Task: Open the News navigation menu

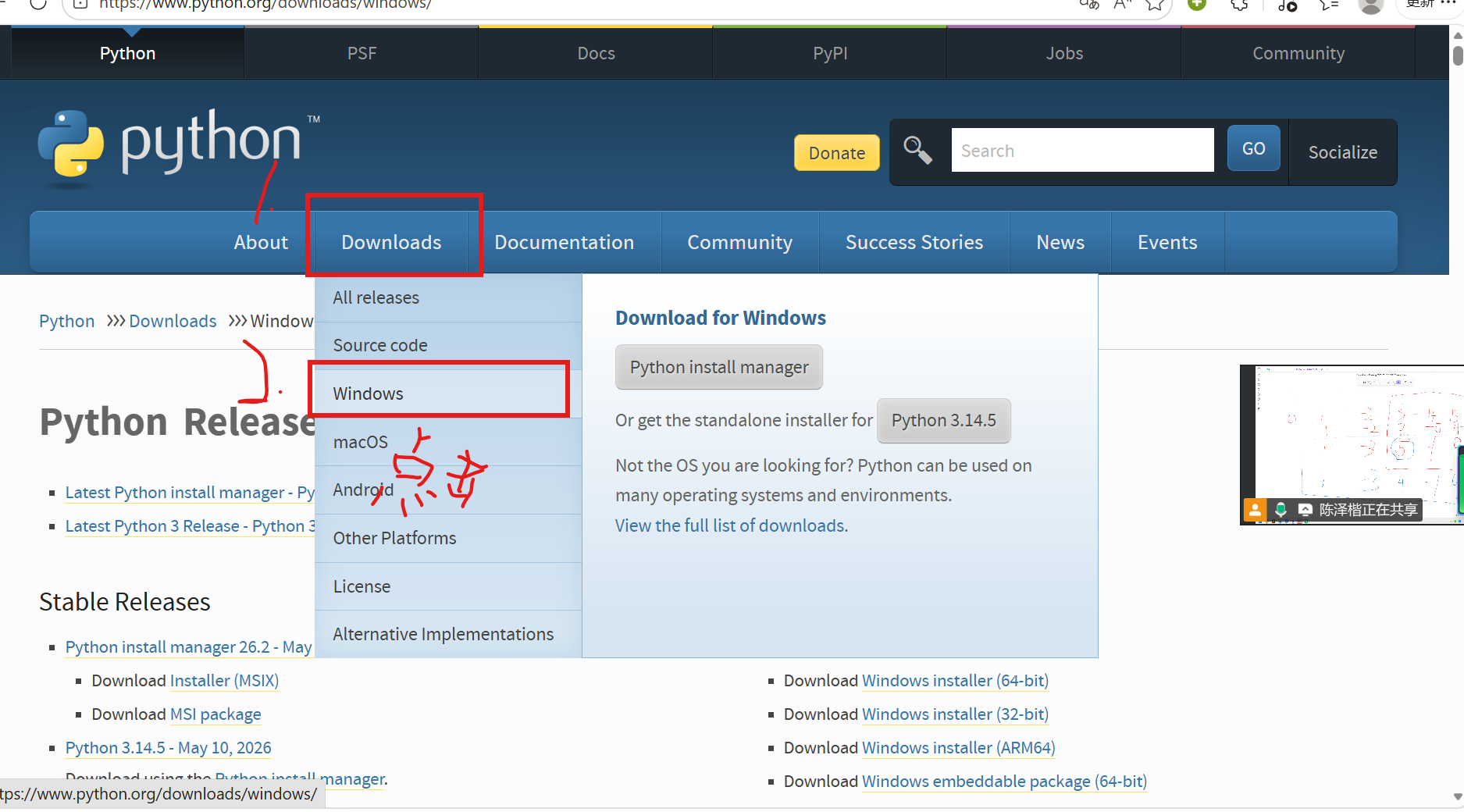Action: pos(1060,242)
